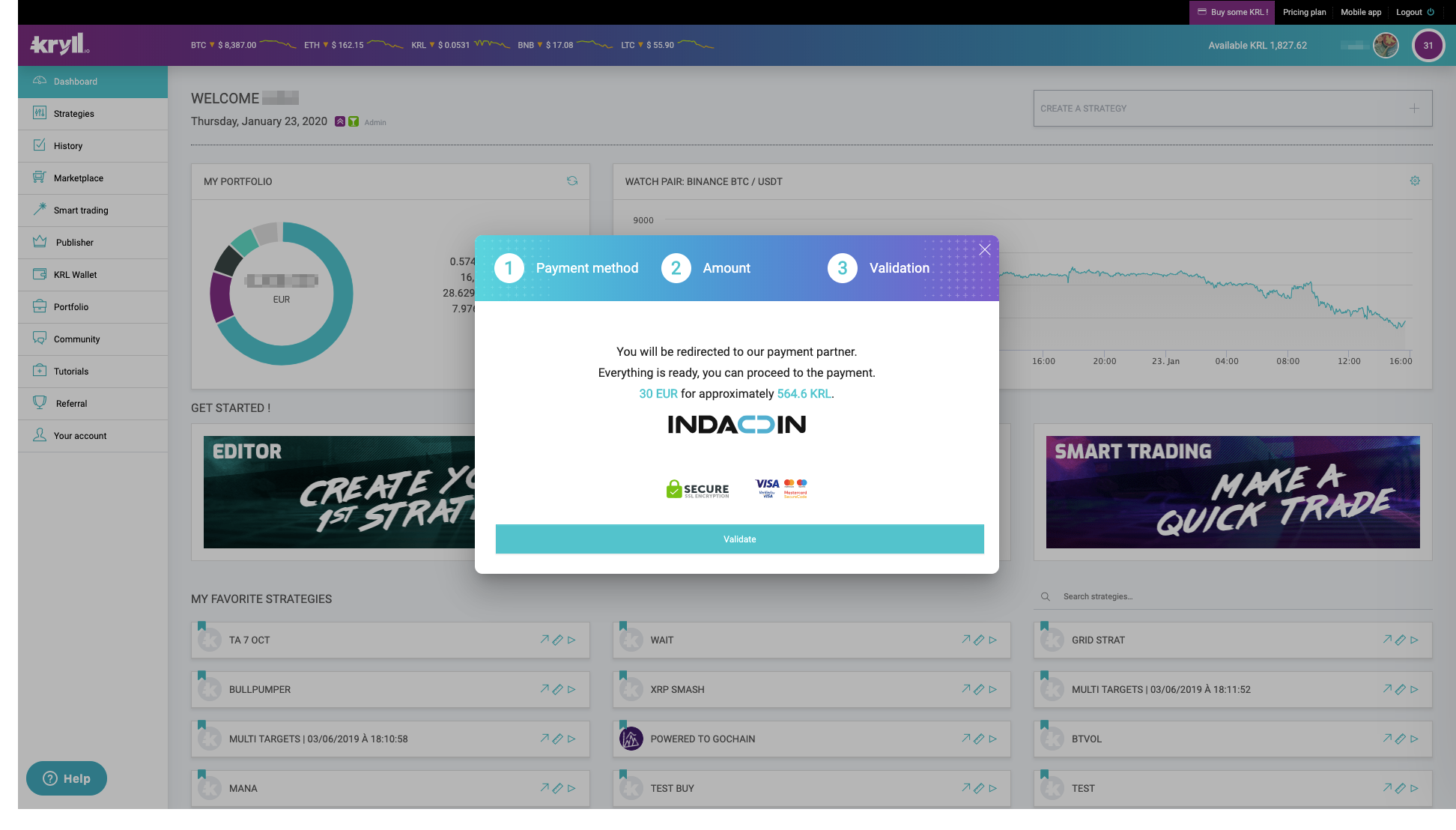1456x830 pixels.
Task: Close the payment dialog with the X
Action: click(x=984, y=250)
